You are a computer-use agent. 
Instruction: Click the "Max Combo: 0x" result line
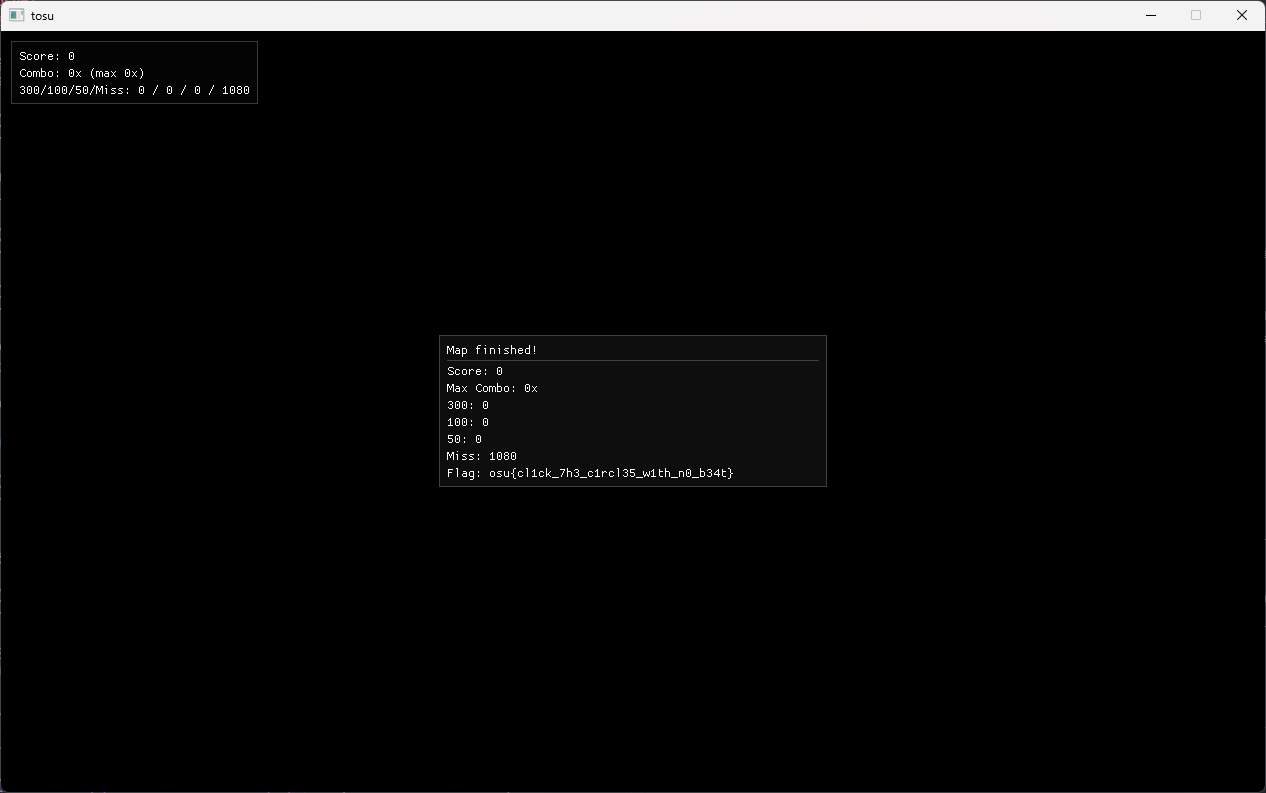[492, 388]
